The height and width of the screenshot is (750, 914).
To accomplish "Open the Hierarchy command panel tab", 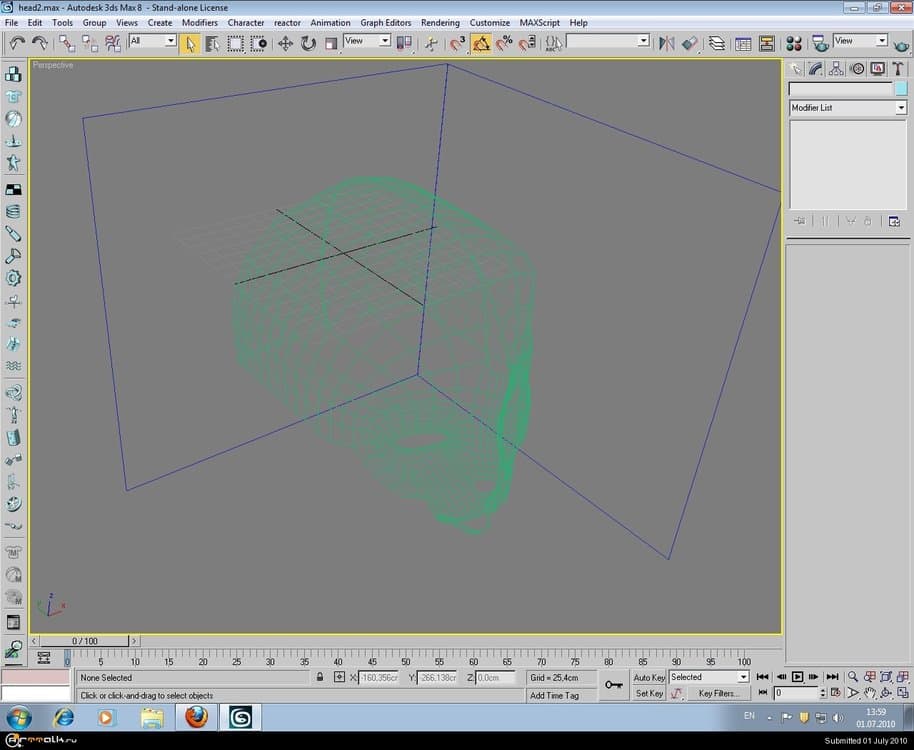I will pyautogui.click(x=836, y=69).
